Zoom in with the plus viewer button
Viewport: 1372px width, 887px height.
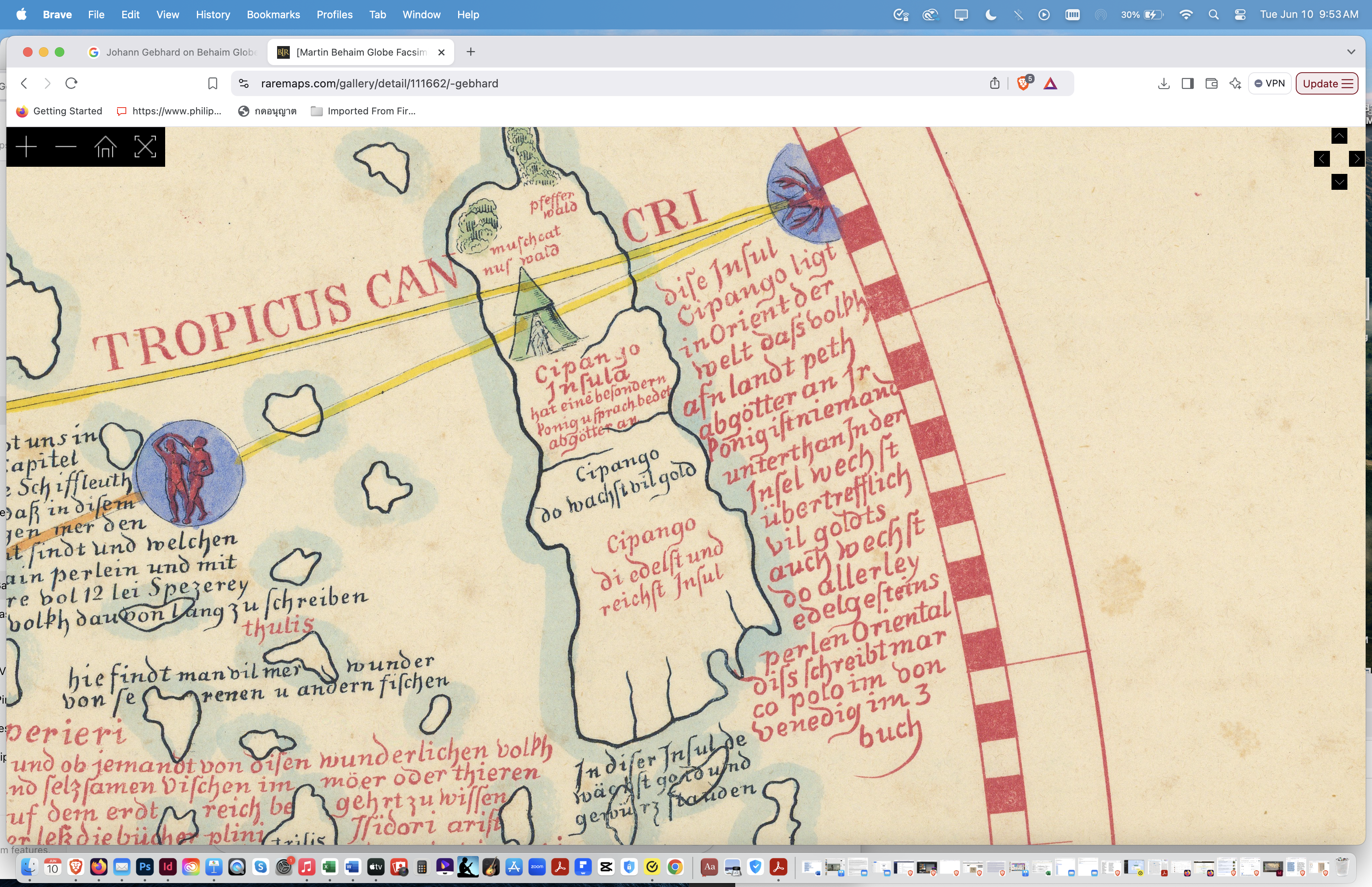26,147
